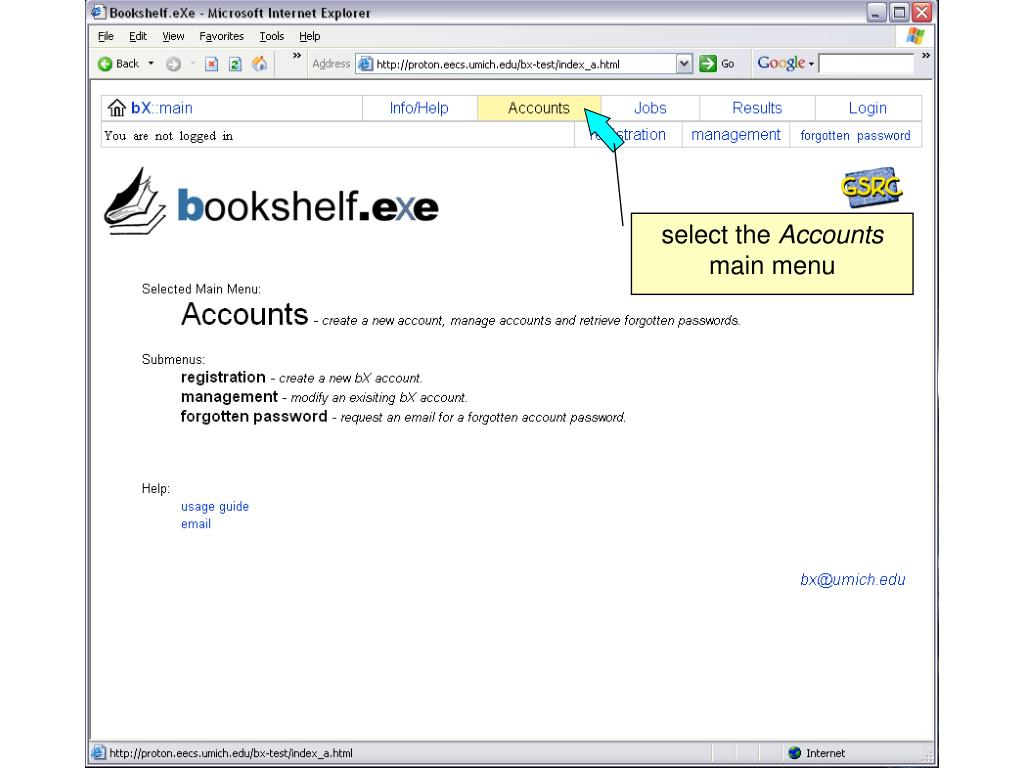Minimize the Internet Explorer window
The image size is (1024, 768).
coord(876,12)
